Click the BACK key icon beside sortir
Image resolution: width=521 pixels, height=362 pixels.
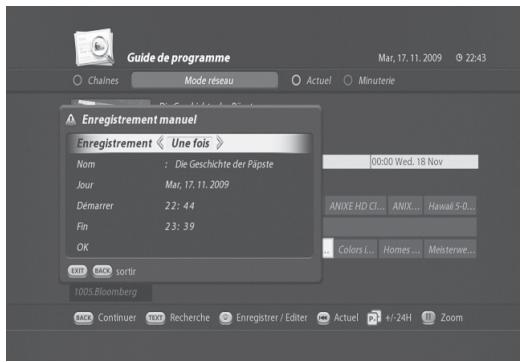click(102, 271)
